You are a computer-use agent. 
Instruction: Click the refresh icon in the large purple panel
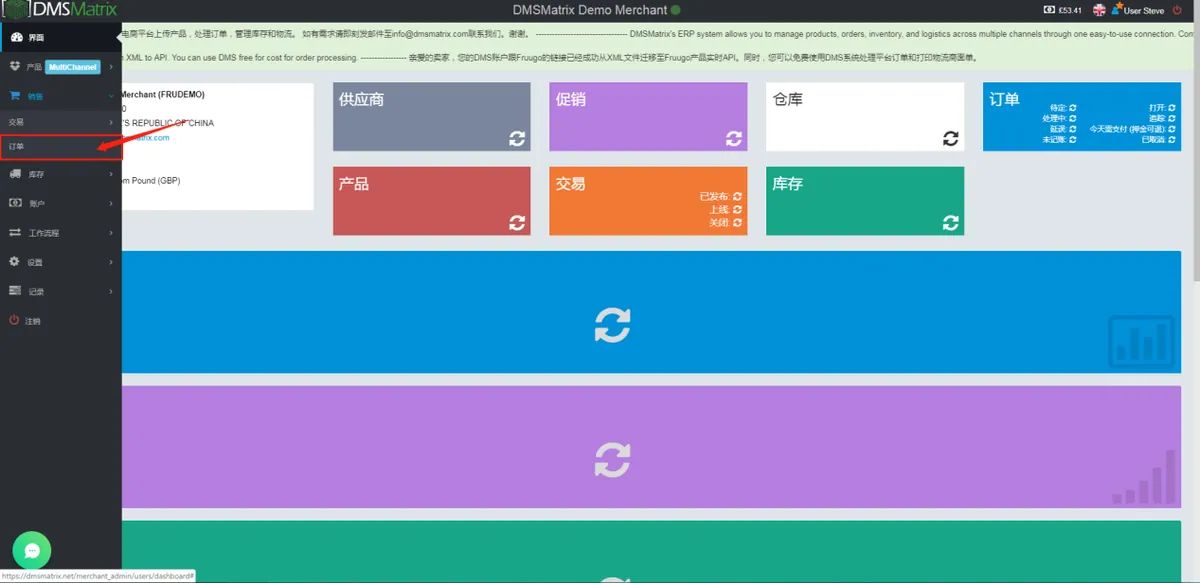(613, 460)
